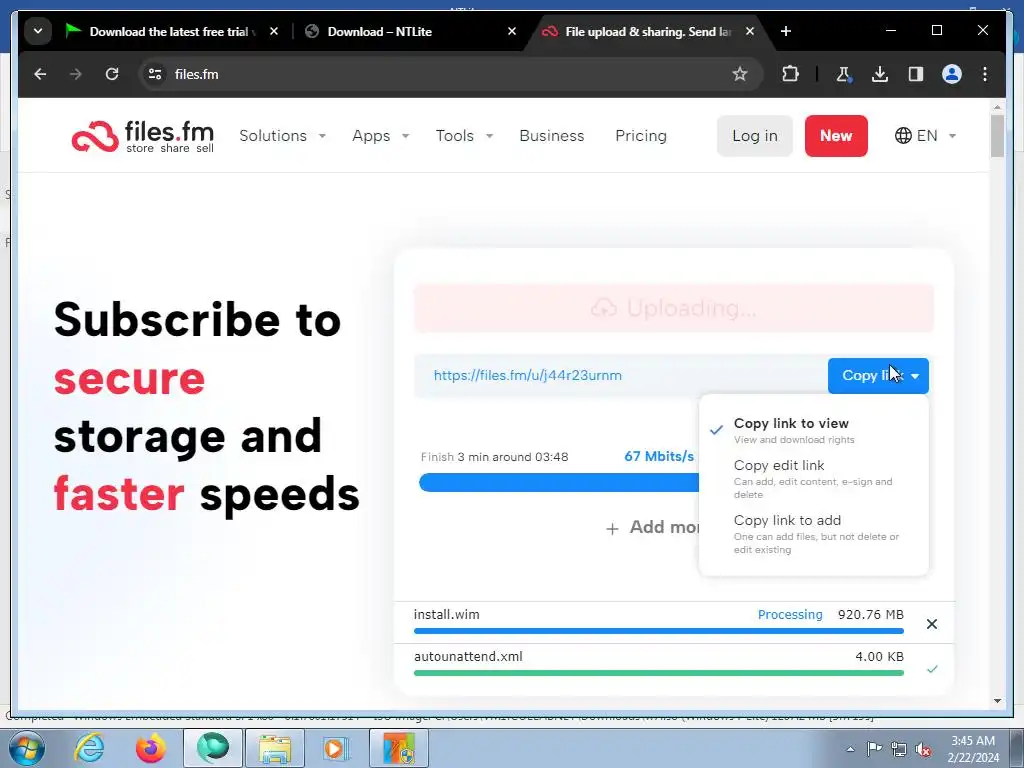Open the file explorer taskbar icon
This screenshot has height=768, width=1024.
pos(275,748)
